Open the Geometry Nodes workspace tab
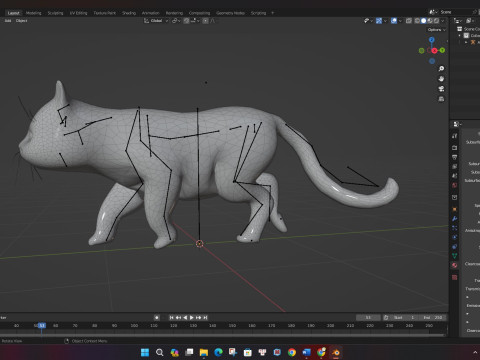The image size is (480, 360). [x=230, y=13]
